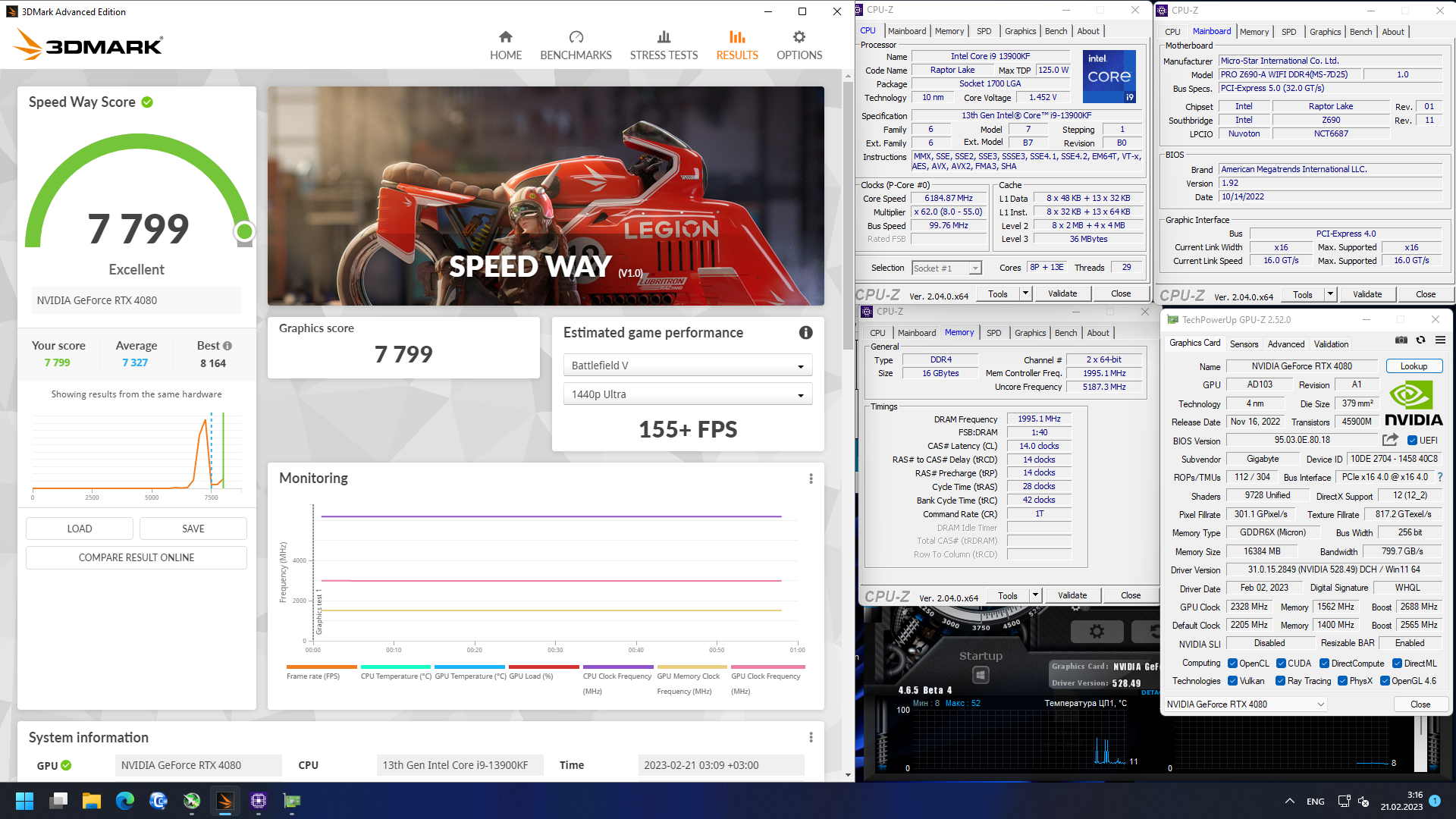Go to 3DMark HOME section

505,45
